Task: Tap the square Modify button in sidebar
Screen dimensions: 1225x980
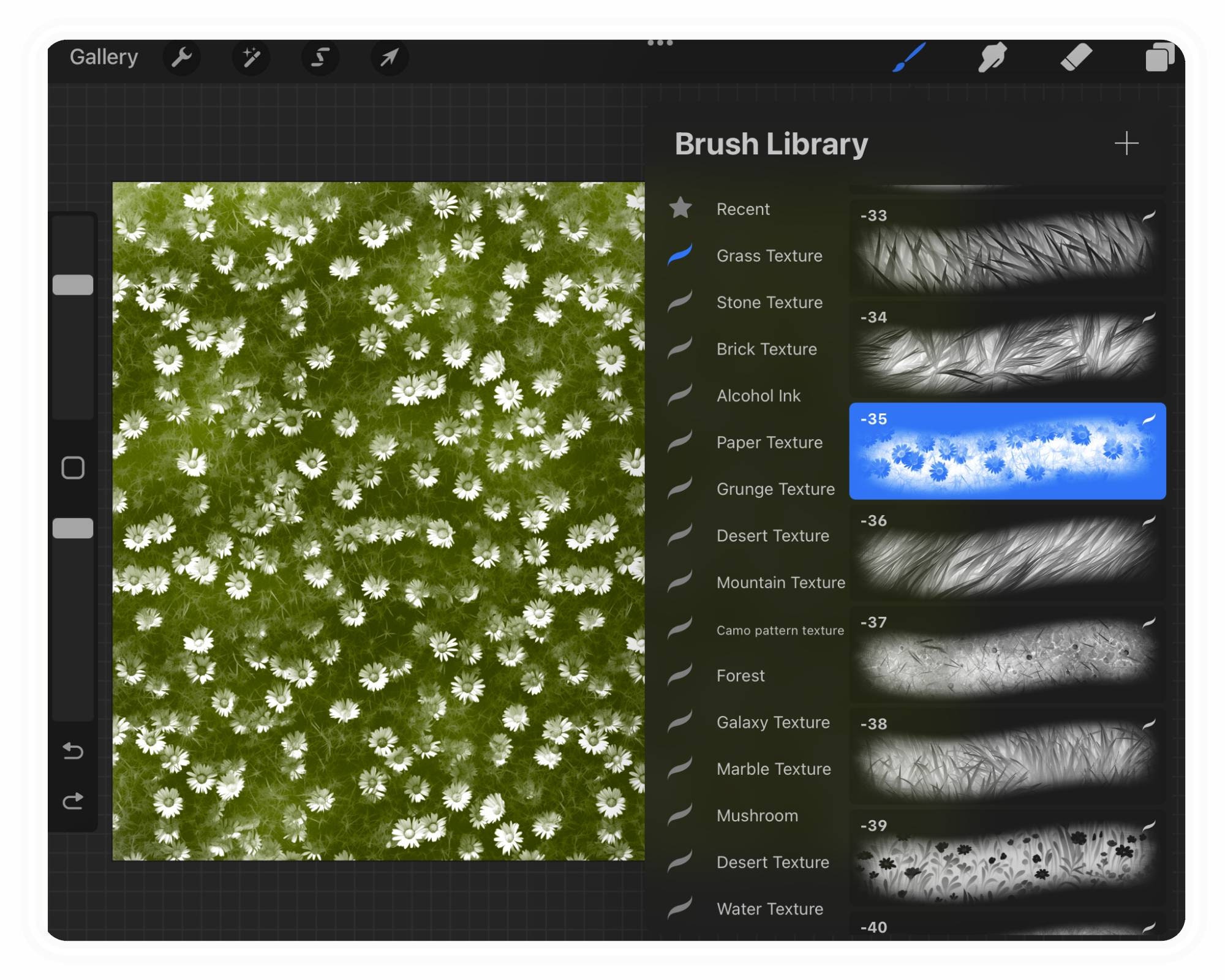Action: pos(73,467)
